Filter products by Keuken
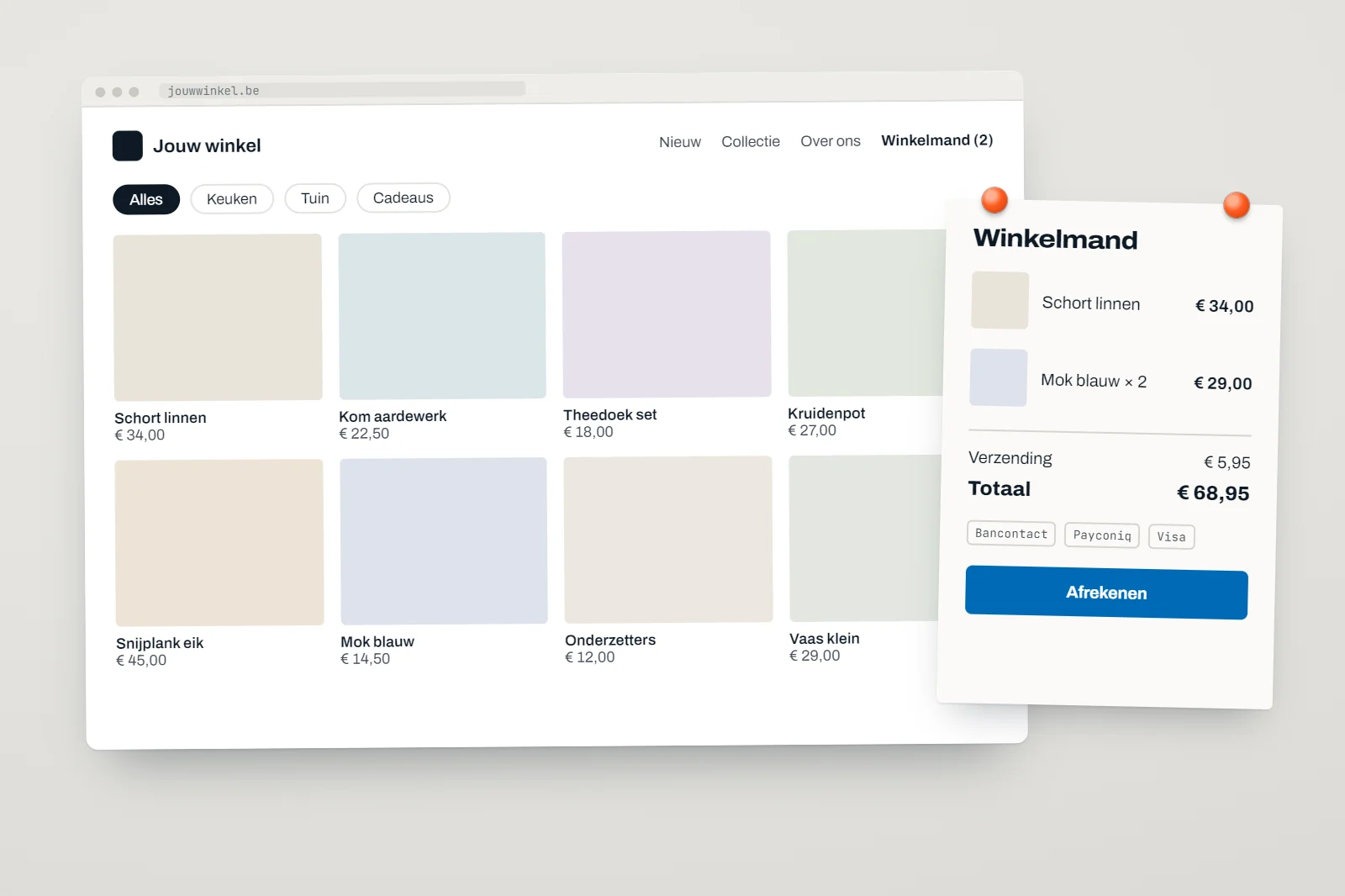Screen dimensions: 1345x896 click(232, 198)
